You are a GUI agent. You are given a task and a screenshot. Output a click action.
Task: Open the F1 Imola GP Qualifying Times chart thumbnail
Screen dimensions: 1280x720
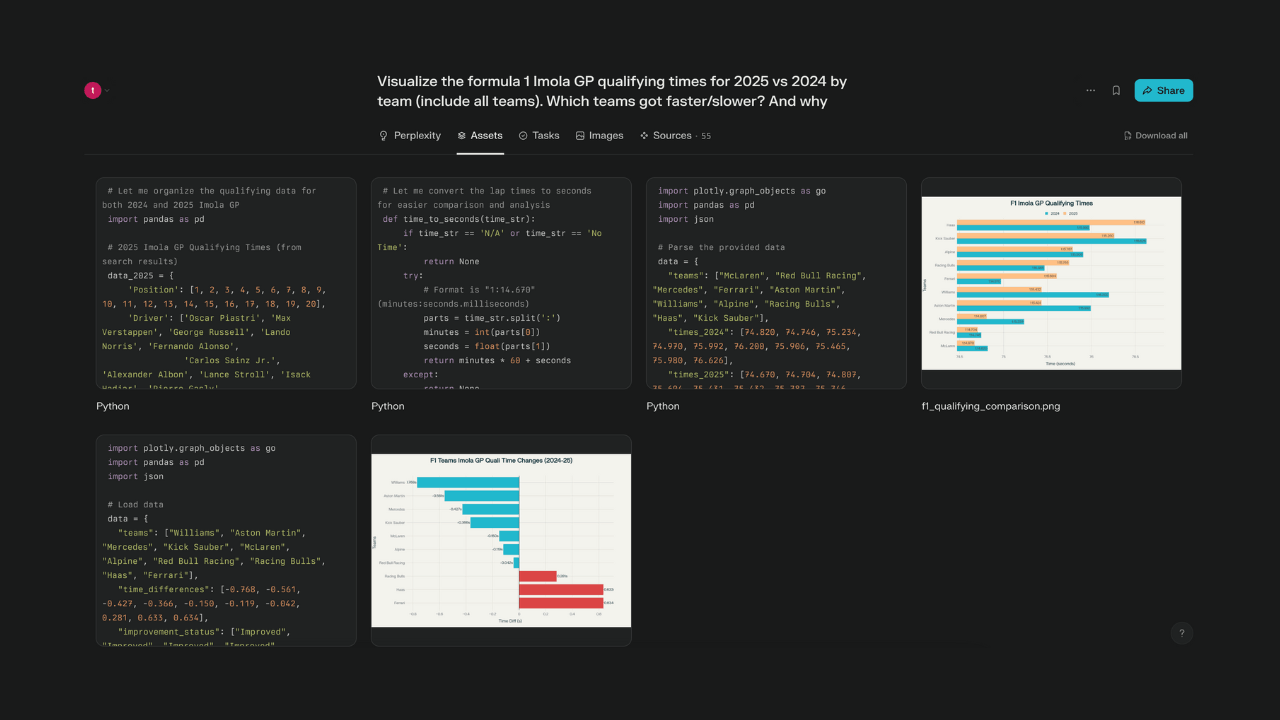click(x=1051, y=283)
